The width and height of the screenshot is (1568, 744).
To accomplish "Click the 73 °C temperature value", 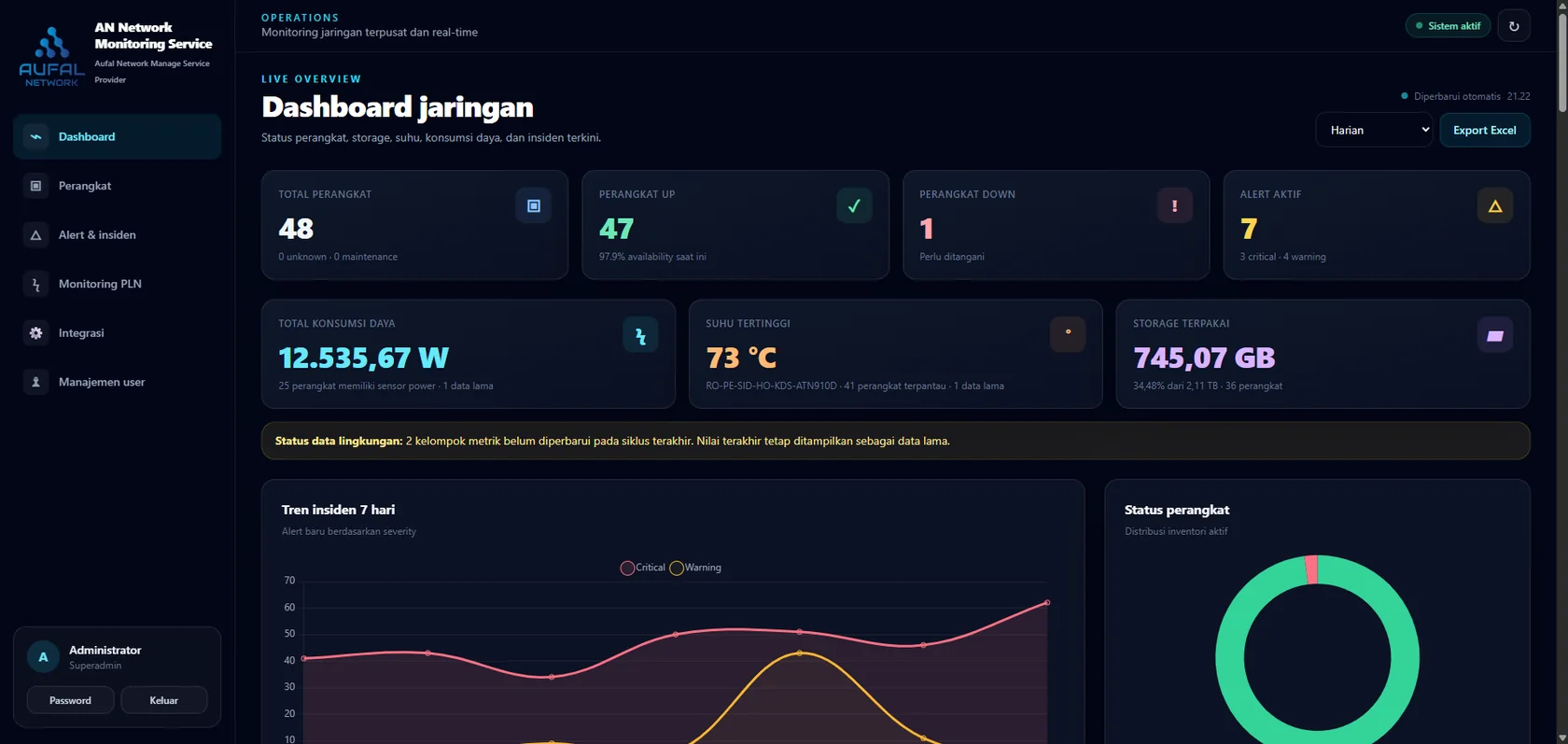I will point(741,358).
